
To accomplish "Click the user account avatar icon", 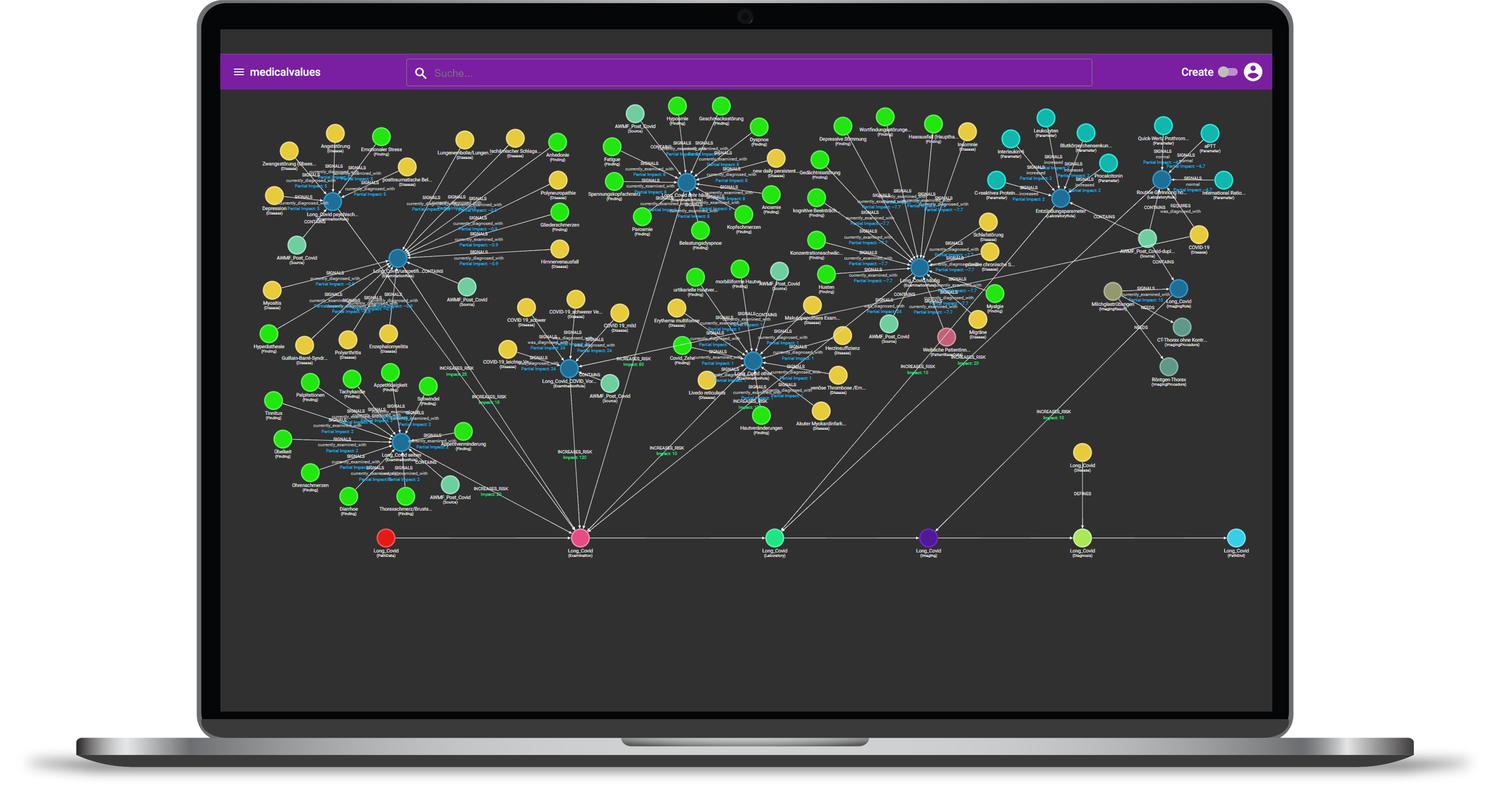I will pyautogui.click(x=1252, y=72).
